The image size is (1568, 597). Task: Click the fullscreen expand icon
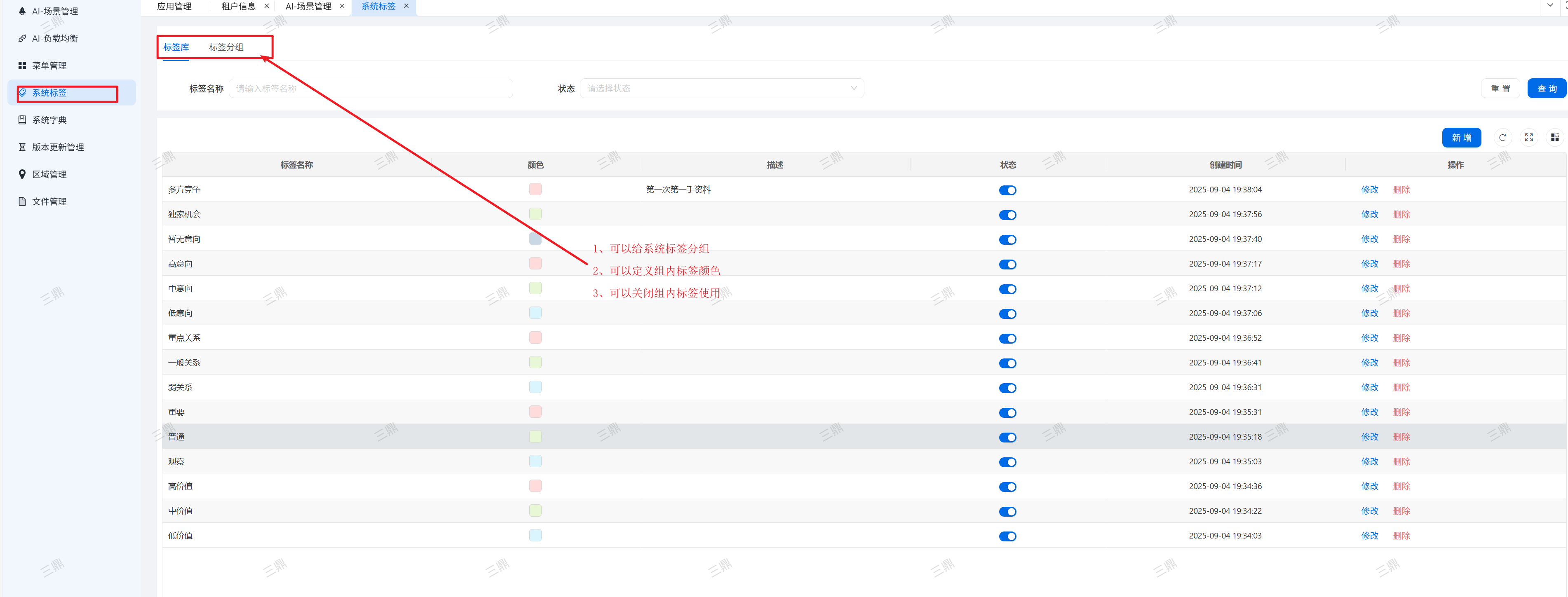(1528, 138)
